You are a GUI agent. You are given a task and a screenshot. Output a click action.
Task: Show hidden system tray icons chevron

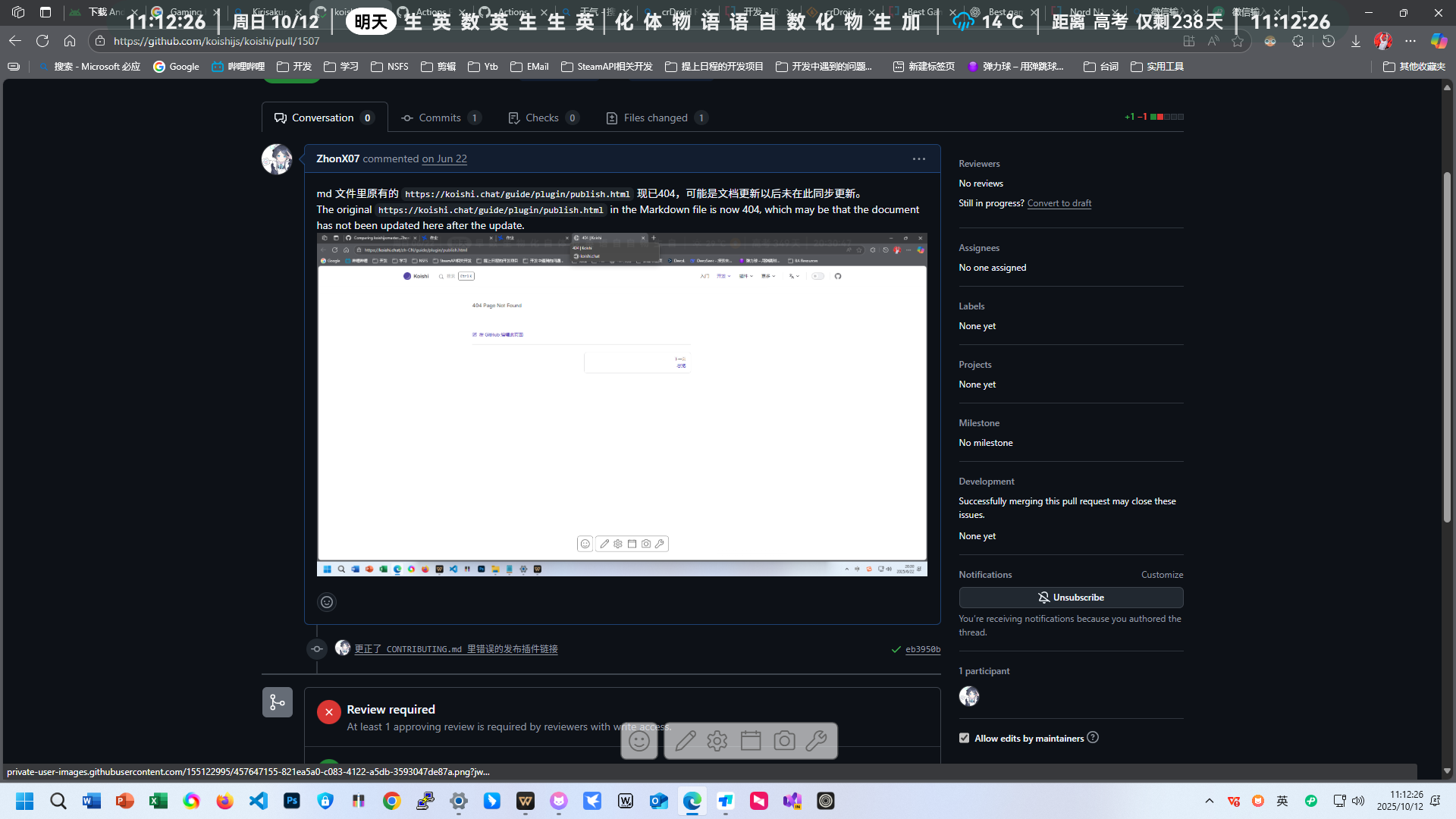click(x=1210, y=801)
